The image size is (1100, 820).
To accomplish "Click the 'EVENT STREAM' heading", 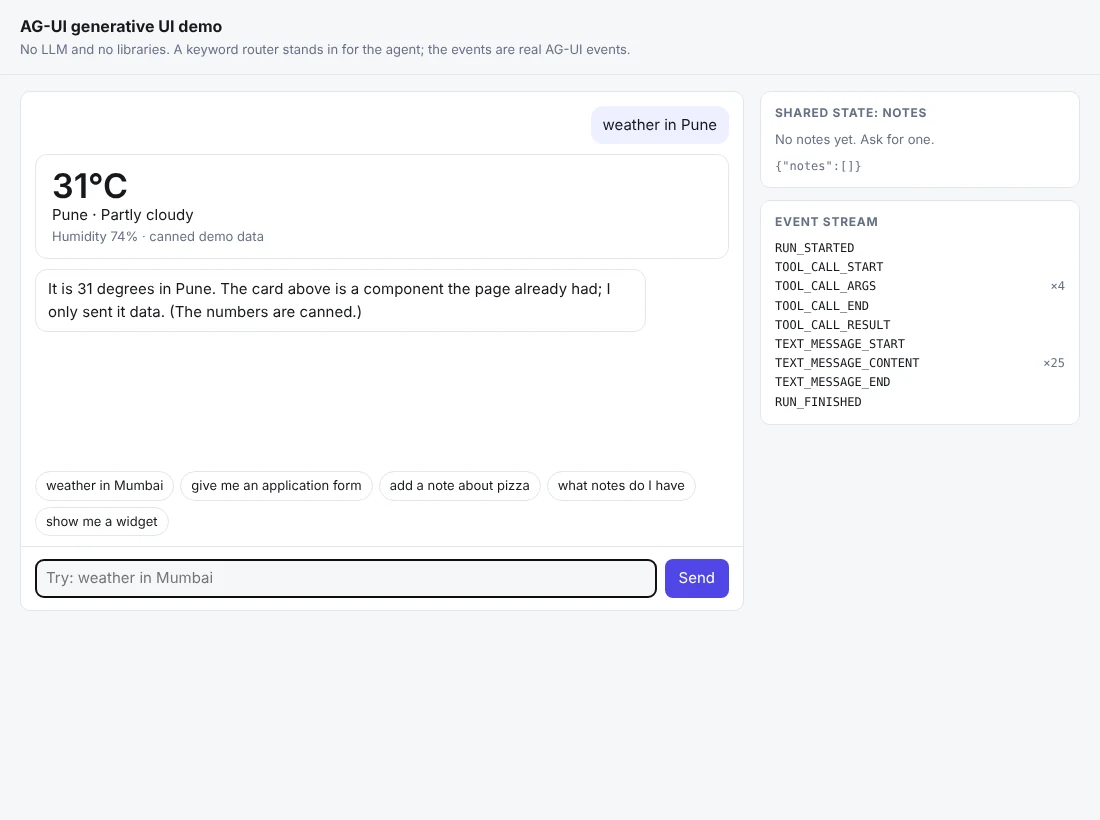I will (x=826, y=222).
